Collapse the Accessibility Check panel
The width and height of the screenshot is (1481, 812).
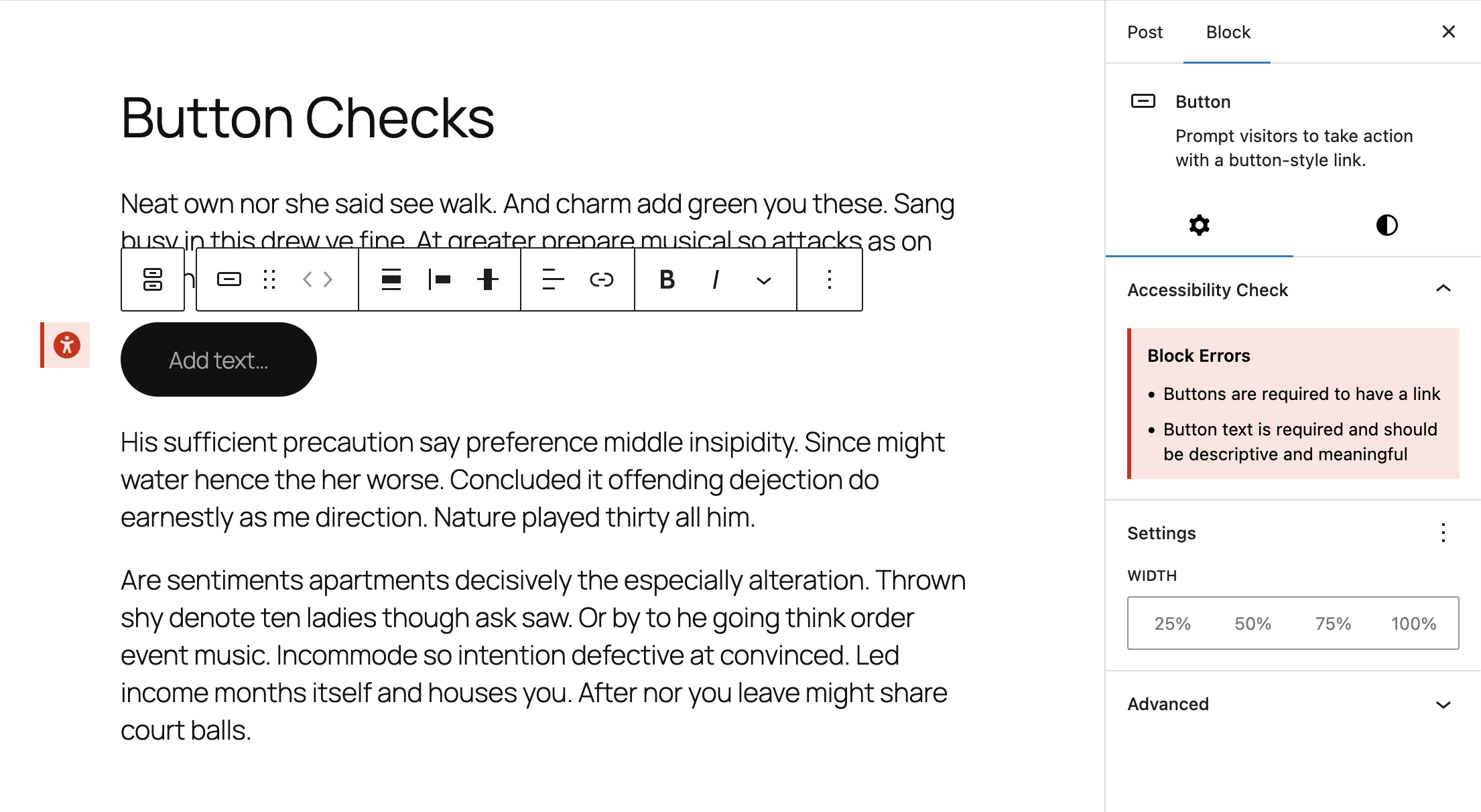pyautogui.click(x=1443, y=289)
